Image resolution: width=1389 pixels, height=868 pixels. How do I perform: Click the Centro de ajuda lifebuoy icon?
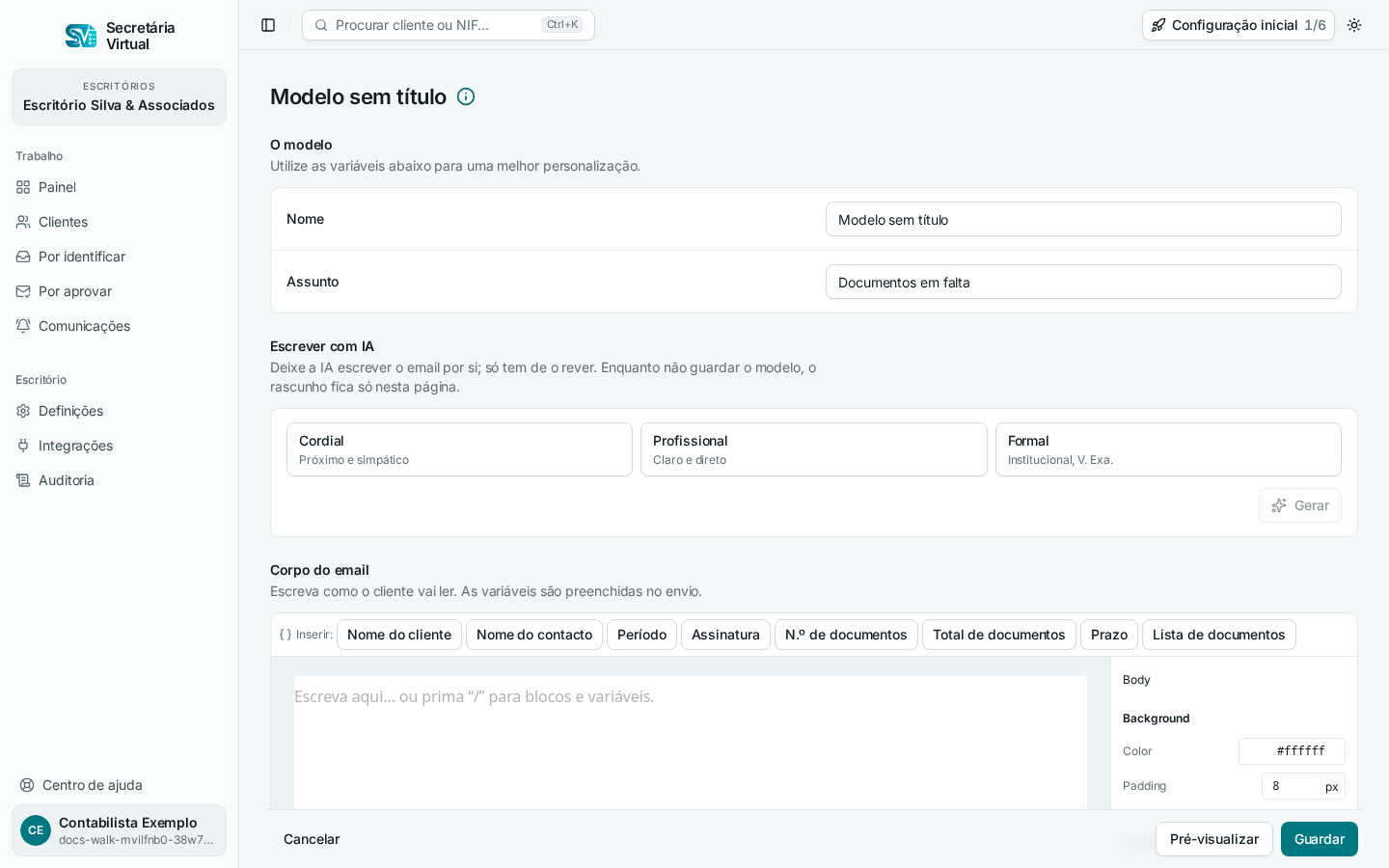[27, 785]
